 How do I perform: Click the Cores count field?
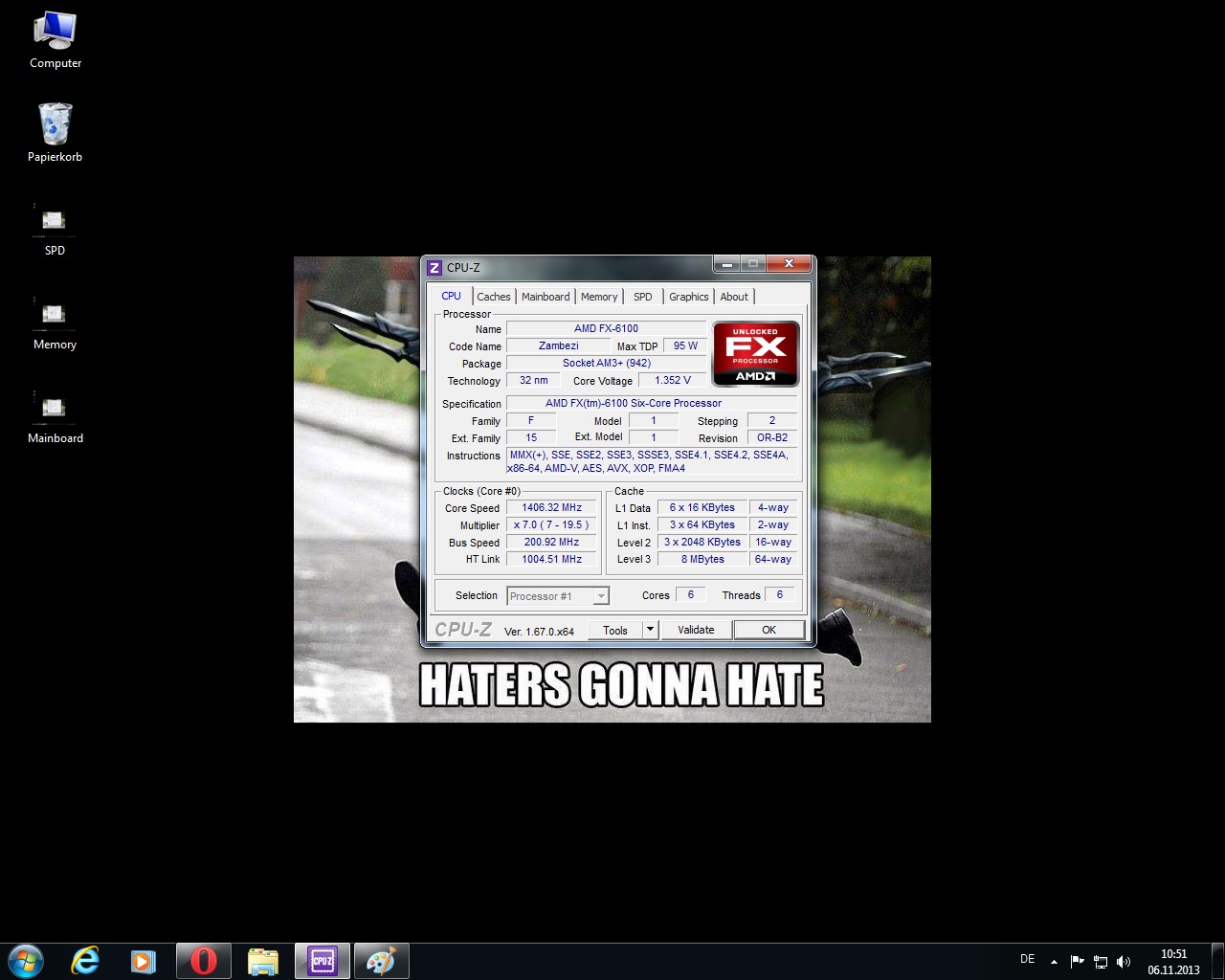coord(690,594)
